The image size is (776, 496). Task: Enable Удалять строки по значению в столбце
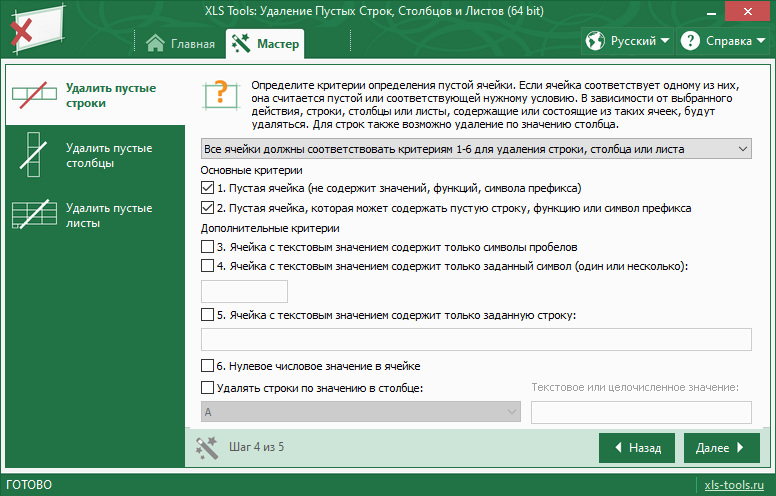click(x=207, y=387)
